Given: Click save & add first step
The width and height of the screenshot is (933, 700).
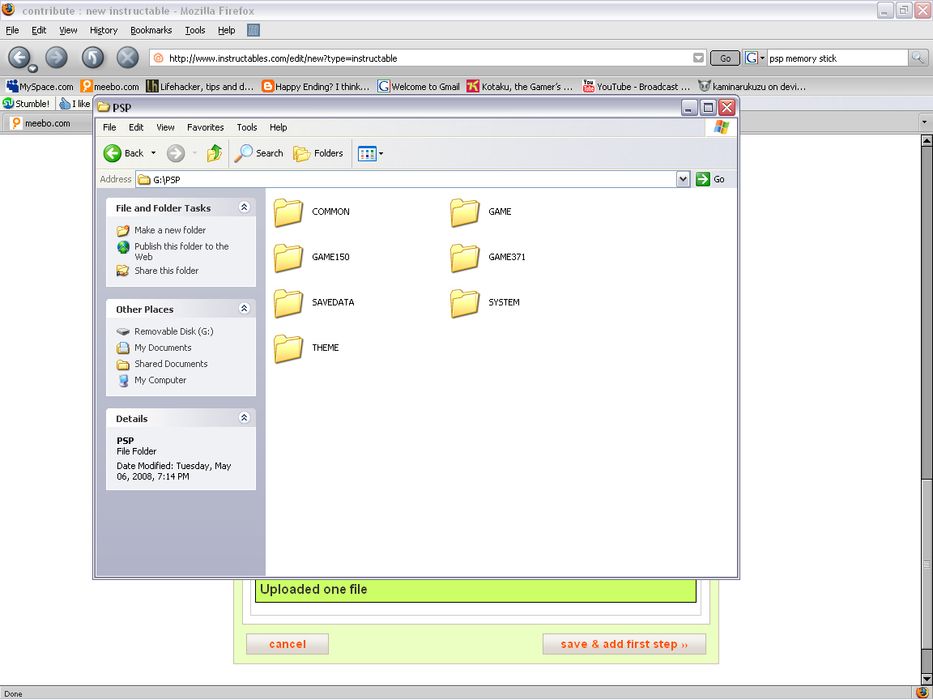Looking at the screenshot, I should (624, 644).
